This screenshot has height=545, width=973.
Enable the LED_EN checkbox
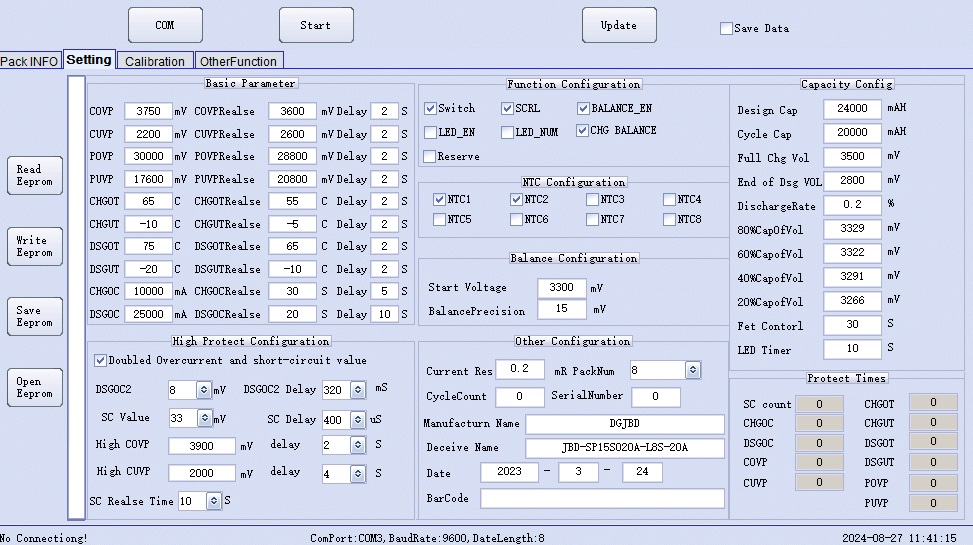point(430,132)
